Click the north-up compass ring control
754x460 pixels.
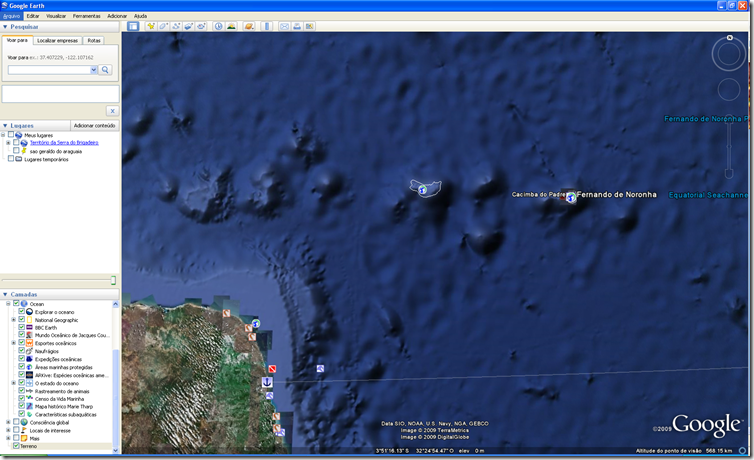coord(729,54)
